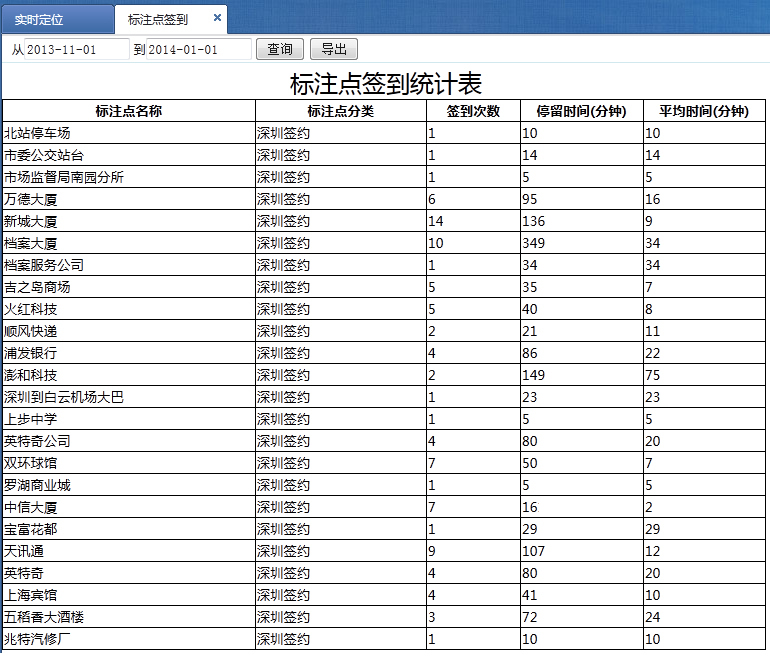This screenshot has height=661, width=770.
Task: Click the 澎和科技 average time value 75
Action: pos(653,375)
